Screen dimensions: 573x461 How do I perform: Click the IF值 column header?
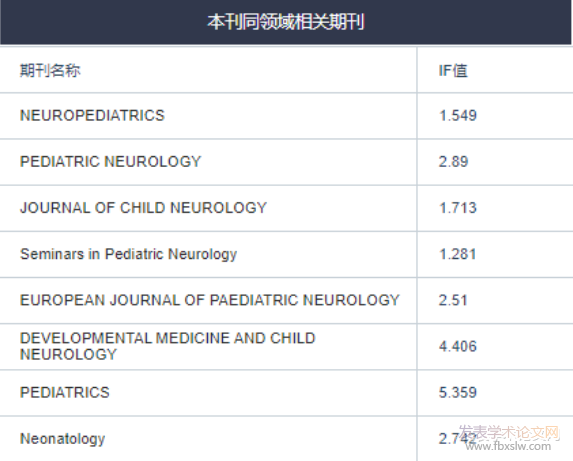[x=453, y=70]
